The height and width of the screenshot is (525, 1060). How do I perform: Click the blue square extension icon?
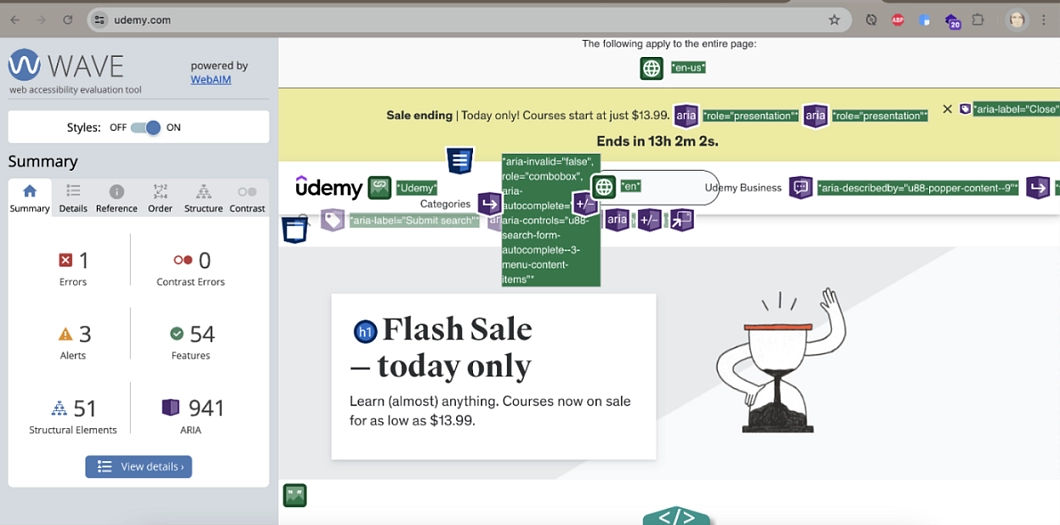925,20
